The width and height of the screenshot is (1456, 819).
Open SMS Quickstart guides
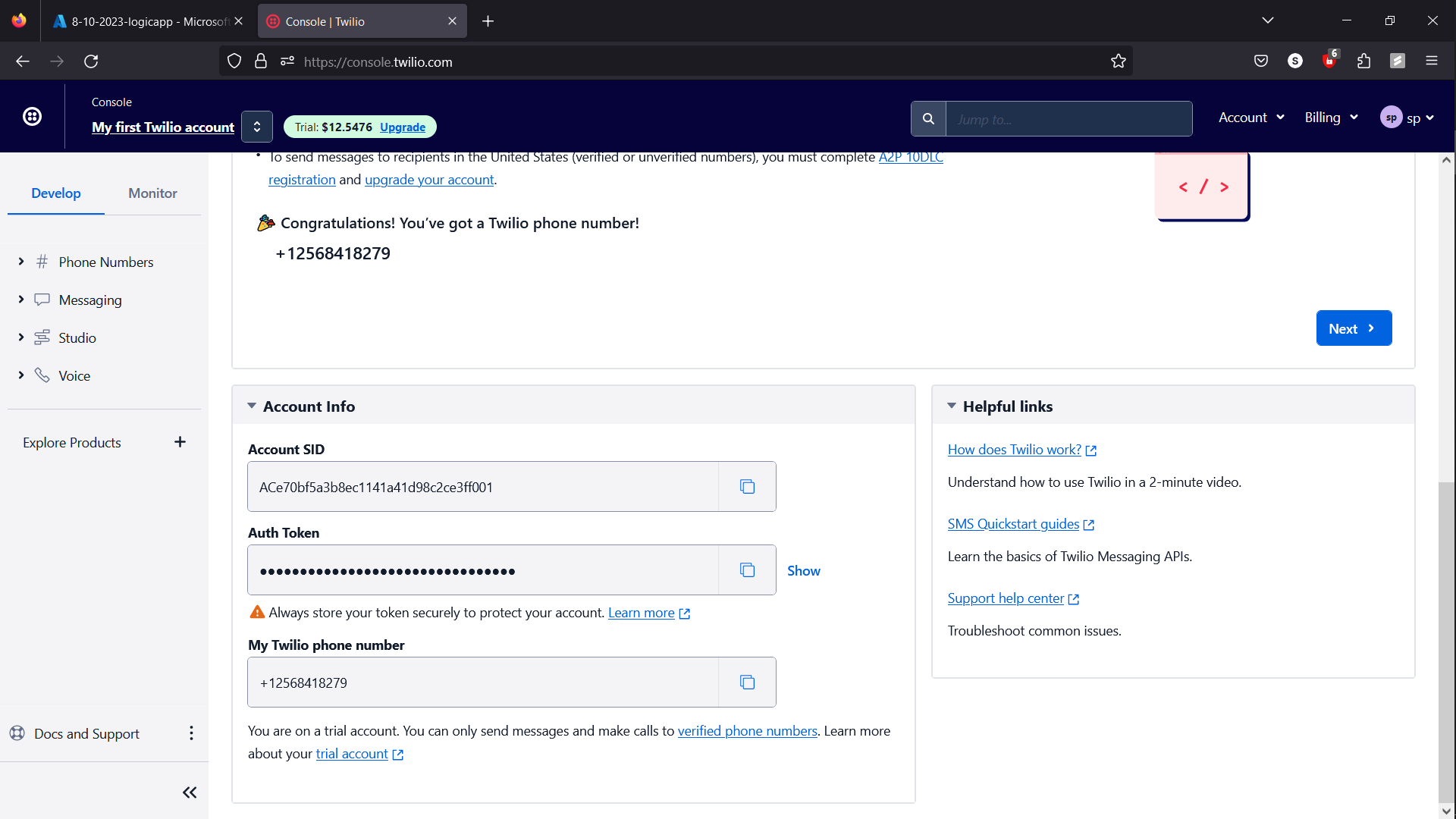pyautogui.click(x=1012, y=523)
